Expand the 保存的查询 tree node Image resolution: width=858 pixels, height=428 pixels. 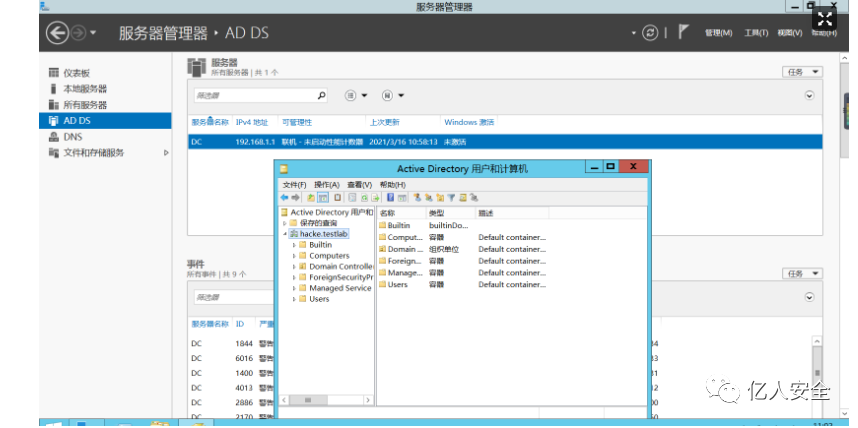285,223
